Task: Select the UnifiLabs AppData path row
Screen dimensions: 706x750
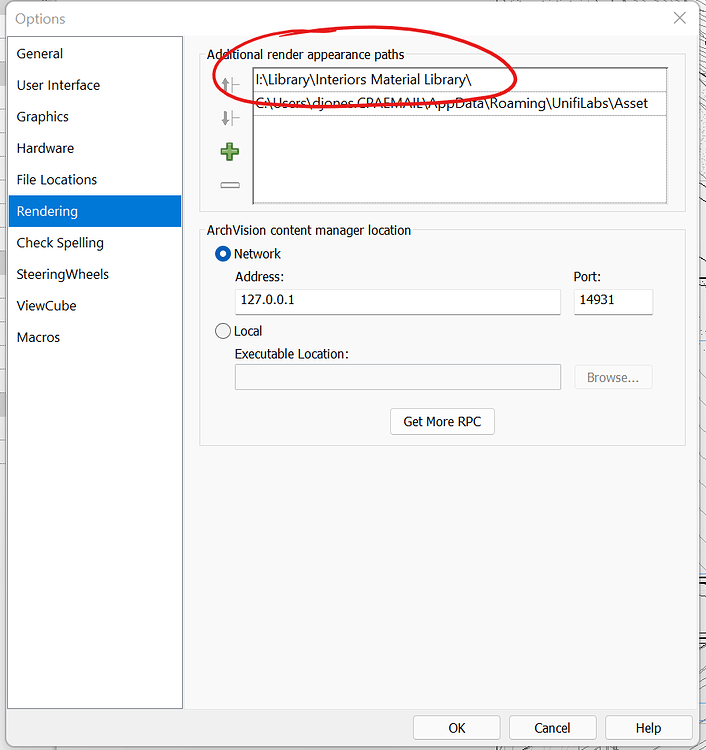Action: (460, 103)
